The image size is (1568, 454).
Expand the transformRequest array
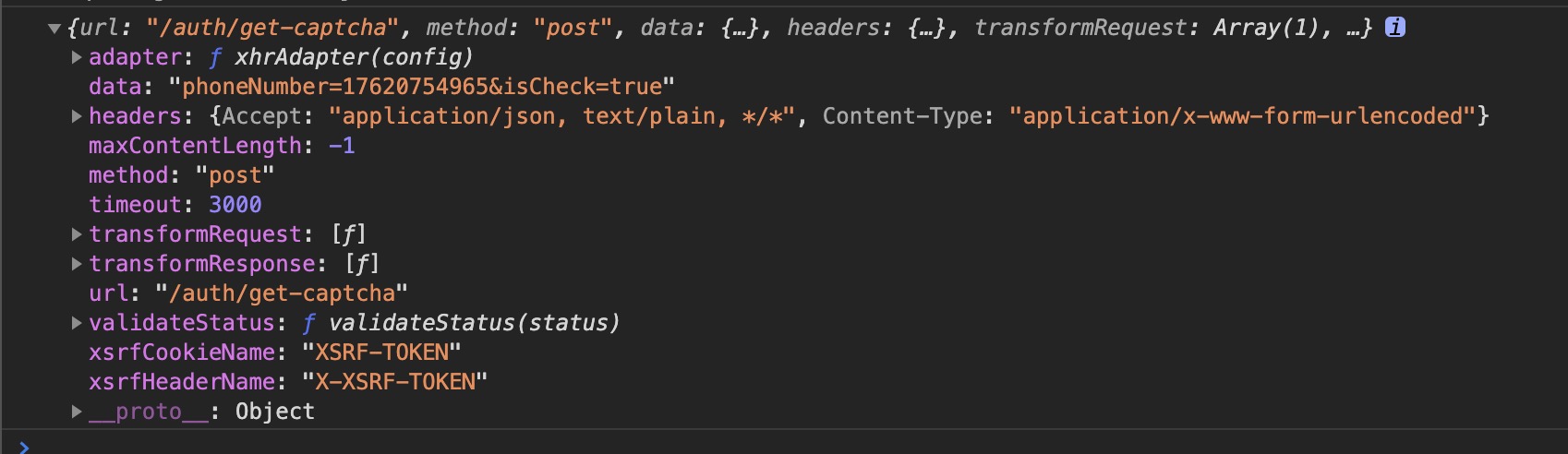pos(77,234)
